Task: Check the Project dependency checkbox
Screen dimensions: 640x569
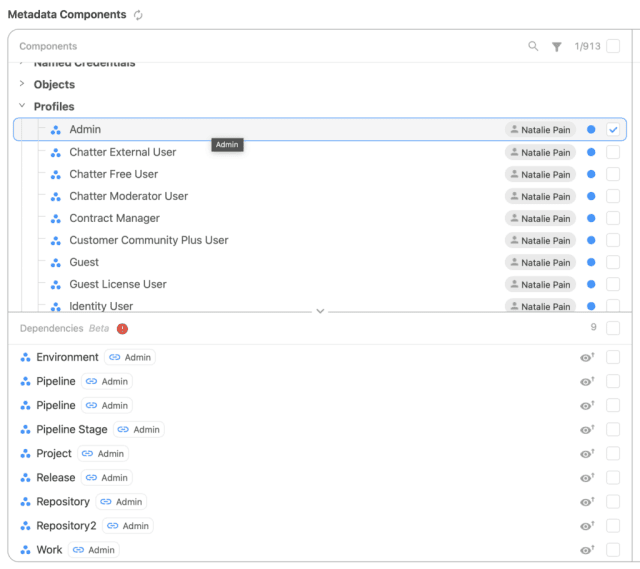Action: point(613,453)
